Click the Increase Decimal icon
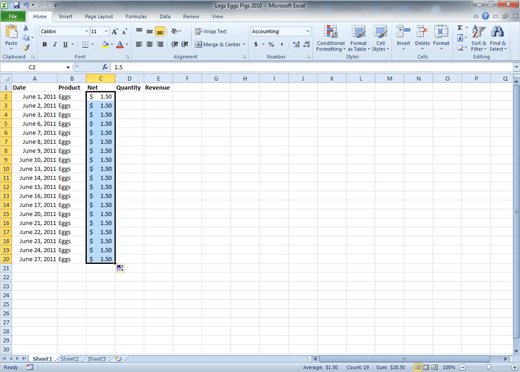Screen dimensions: 520x372 (296, 44)
